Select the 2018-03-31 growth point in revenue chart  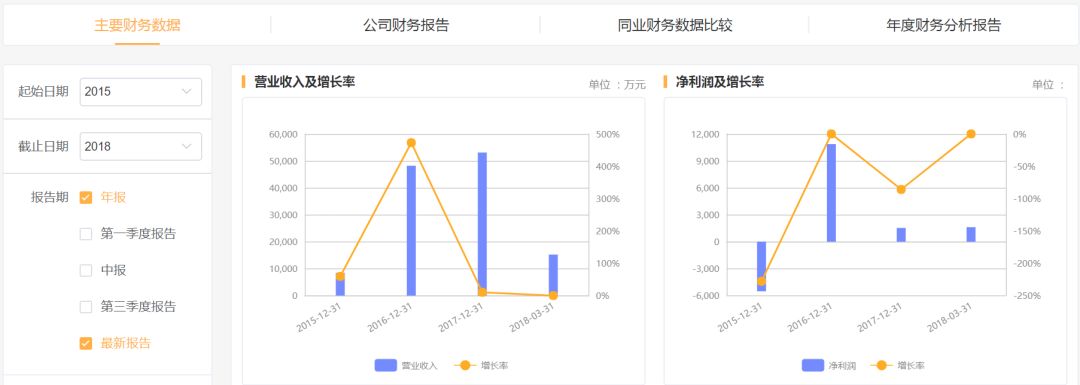(553, 295)
